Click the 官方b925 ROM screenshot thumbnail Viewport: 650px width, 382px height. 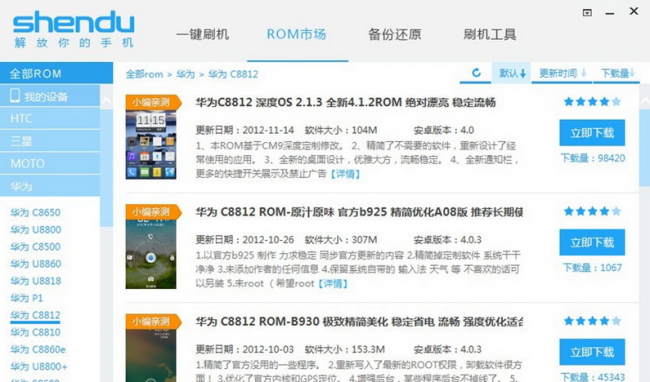(x=151, y=254)
